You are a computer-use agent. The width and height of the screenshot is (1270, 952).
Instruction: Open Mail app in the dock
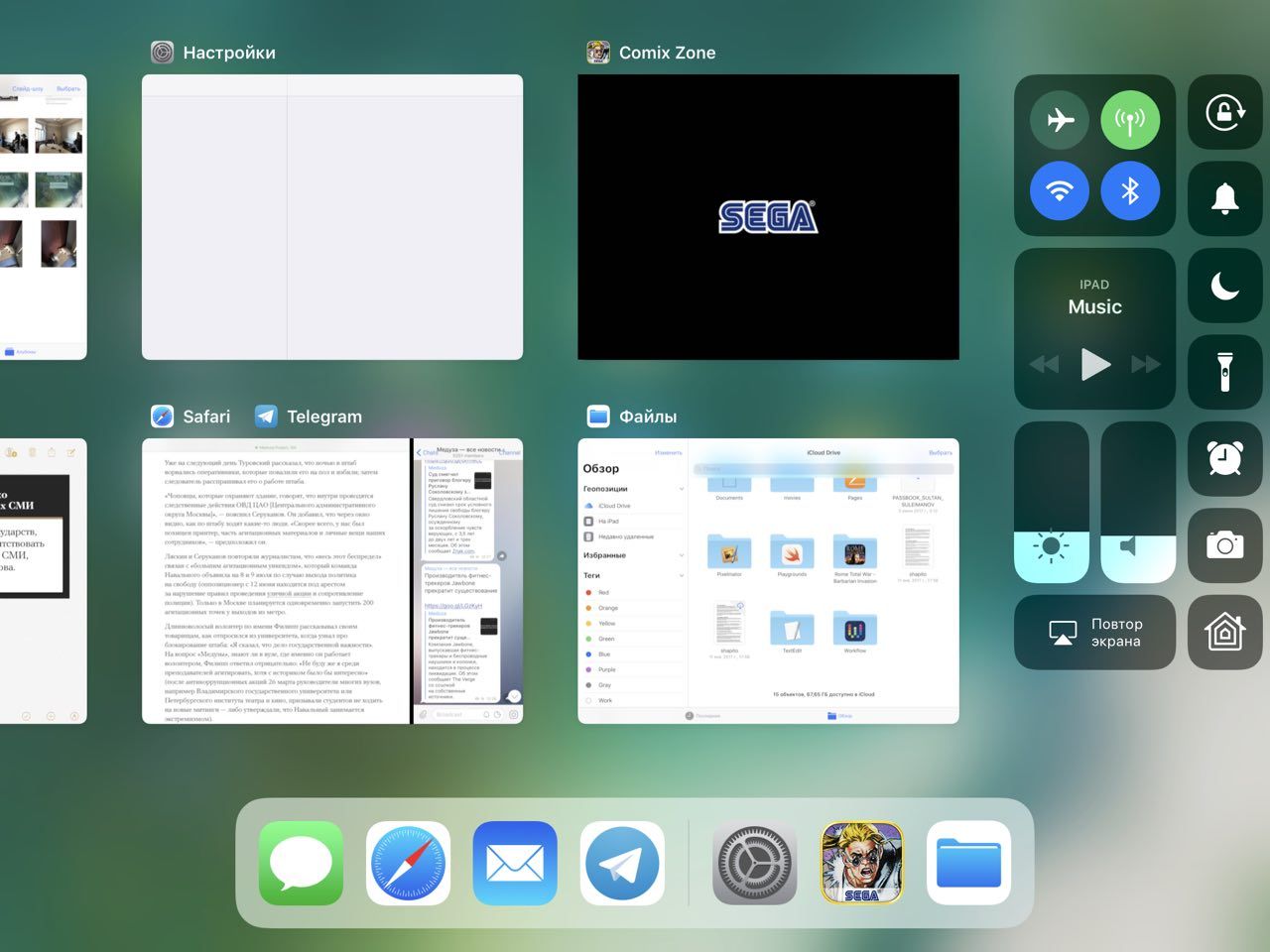coord(515,863)
